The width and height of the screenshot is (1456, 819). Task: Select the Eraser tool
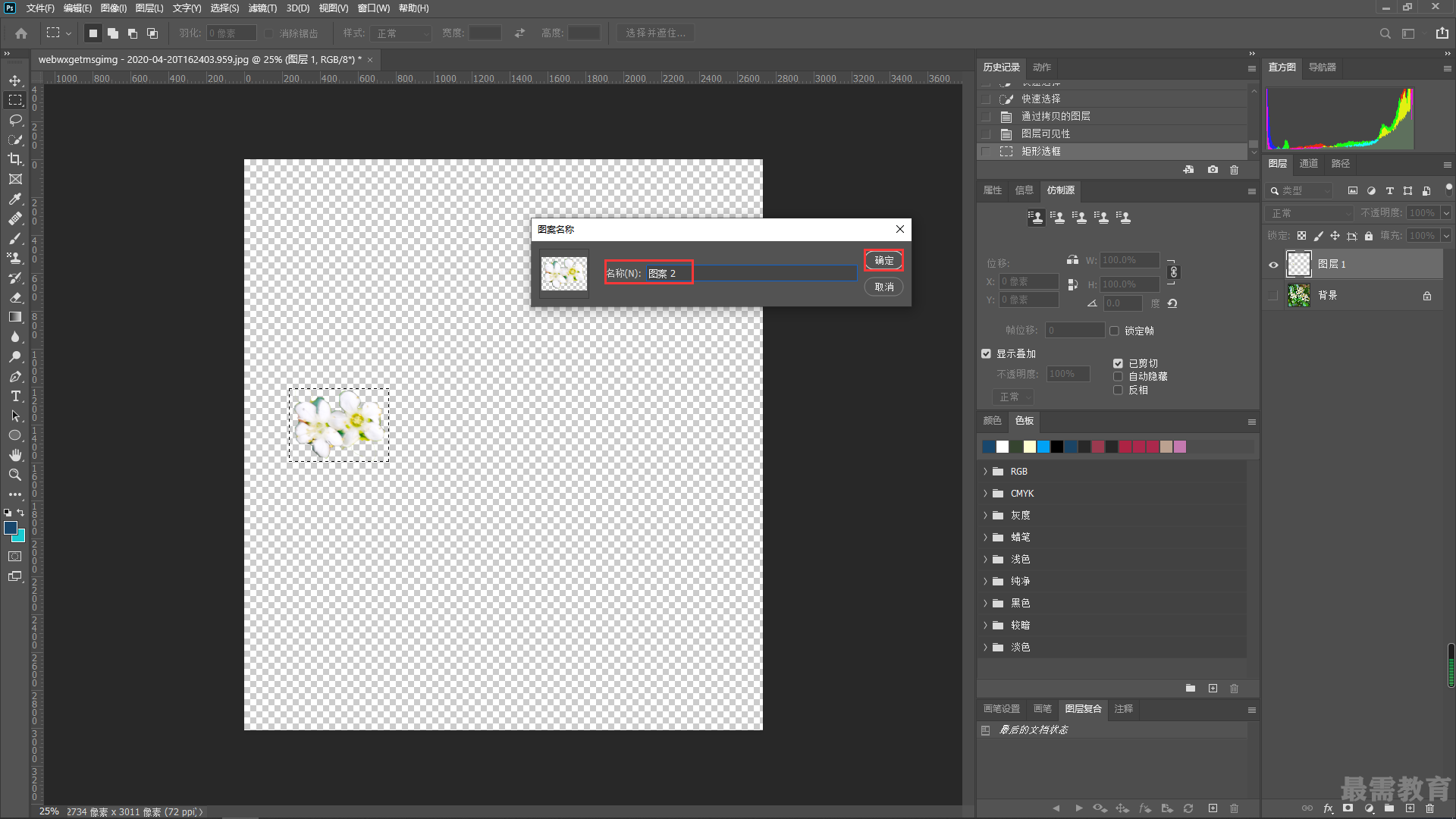point(15,297)
